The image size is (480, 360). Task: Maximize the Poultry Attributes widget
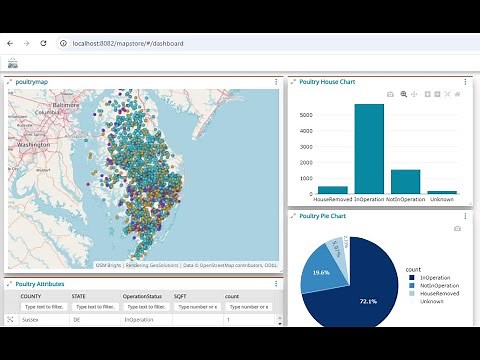9,284
